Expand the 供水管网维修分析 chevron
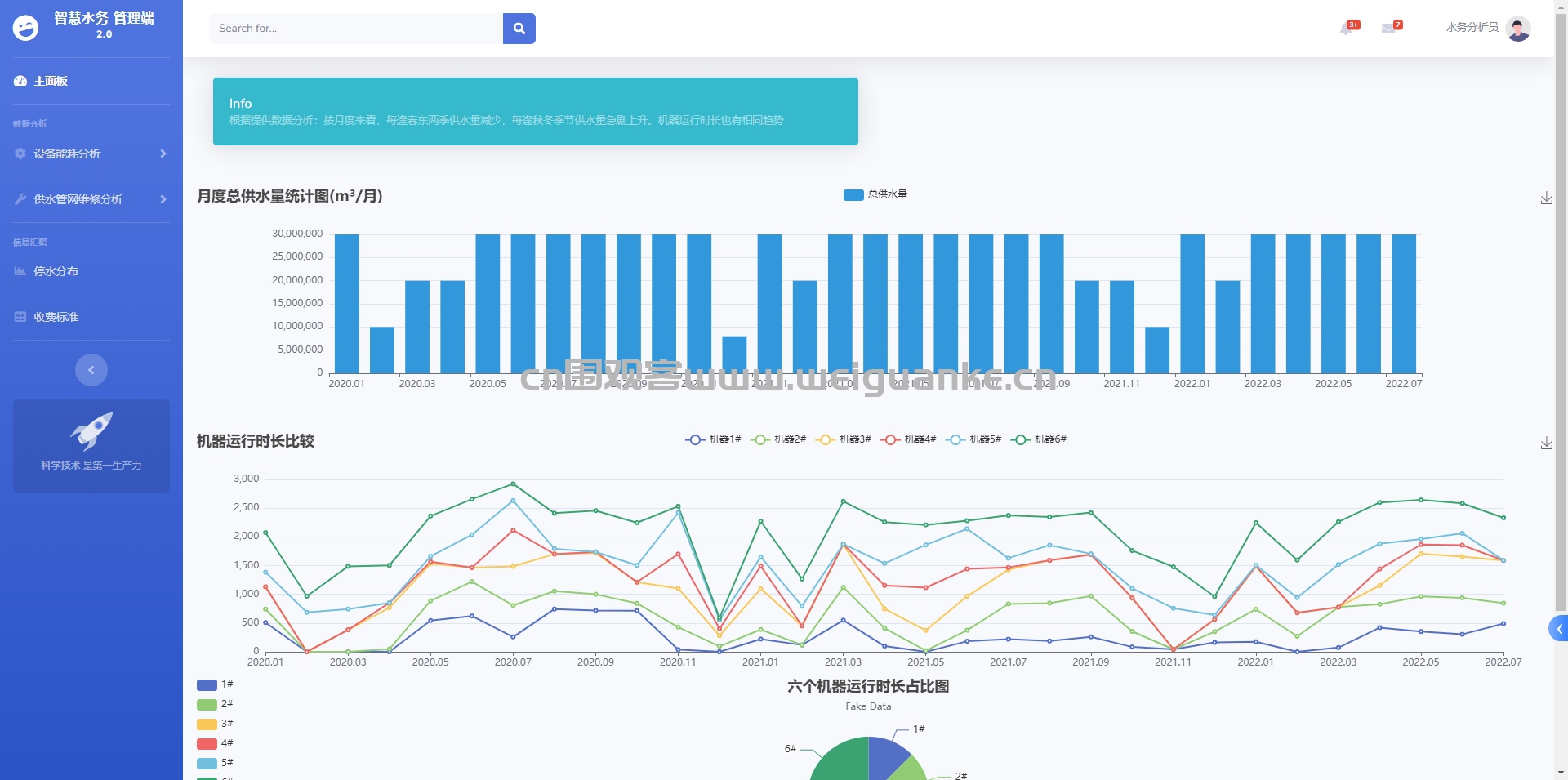The width and height of the screenshot is (1568, 780). (x=163, y=199)
